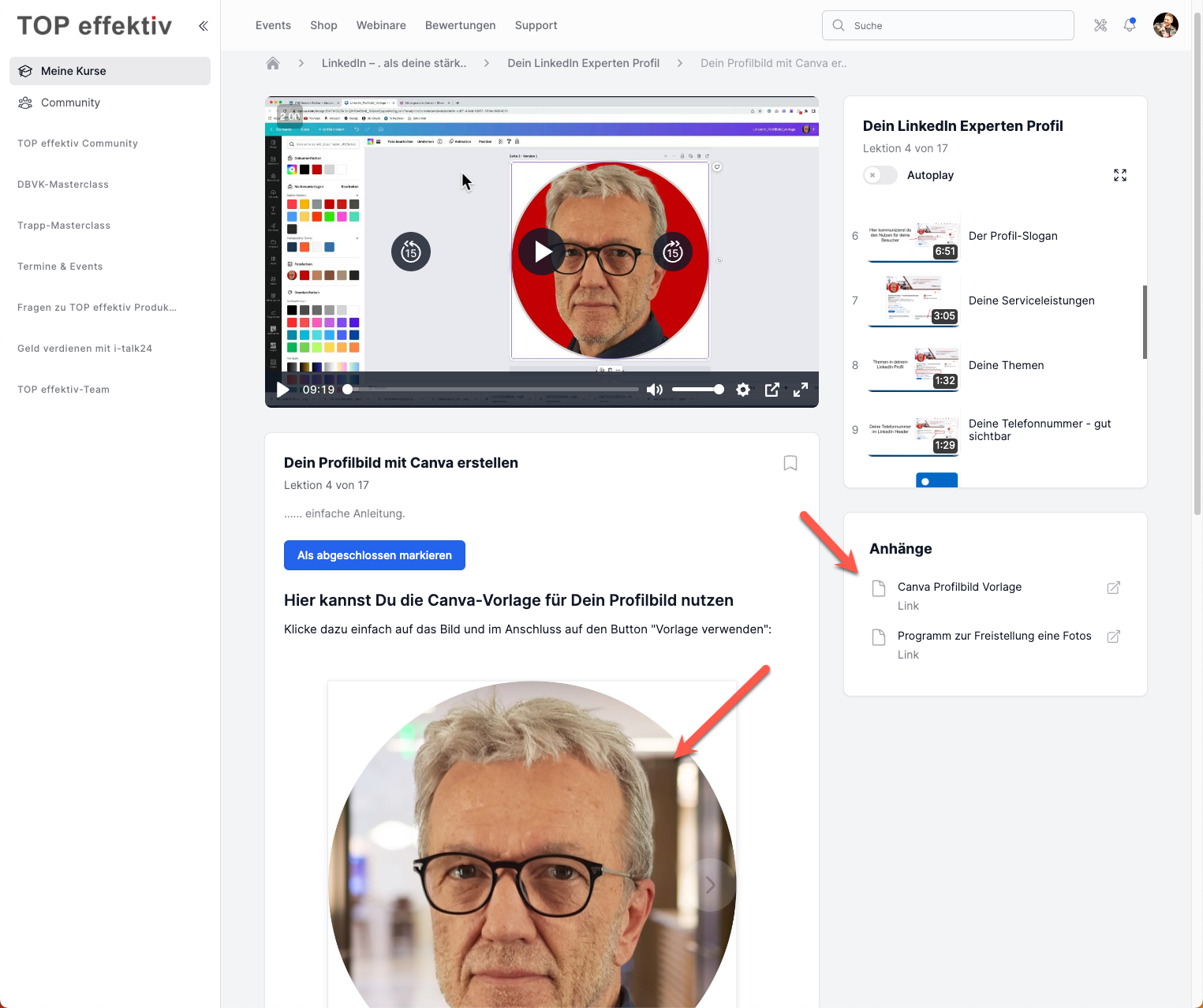Open TOP effektiv-Team in the sidebar

[x=63, y=390]
